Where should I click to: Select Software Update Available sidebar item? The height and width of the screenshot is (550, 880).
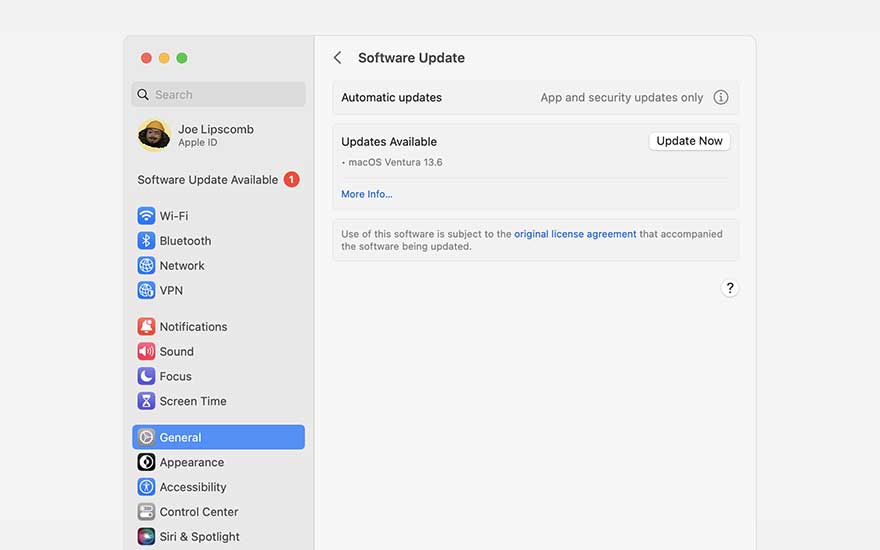(x=208, y=180)
